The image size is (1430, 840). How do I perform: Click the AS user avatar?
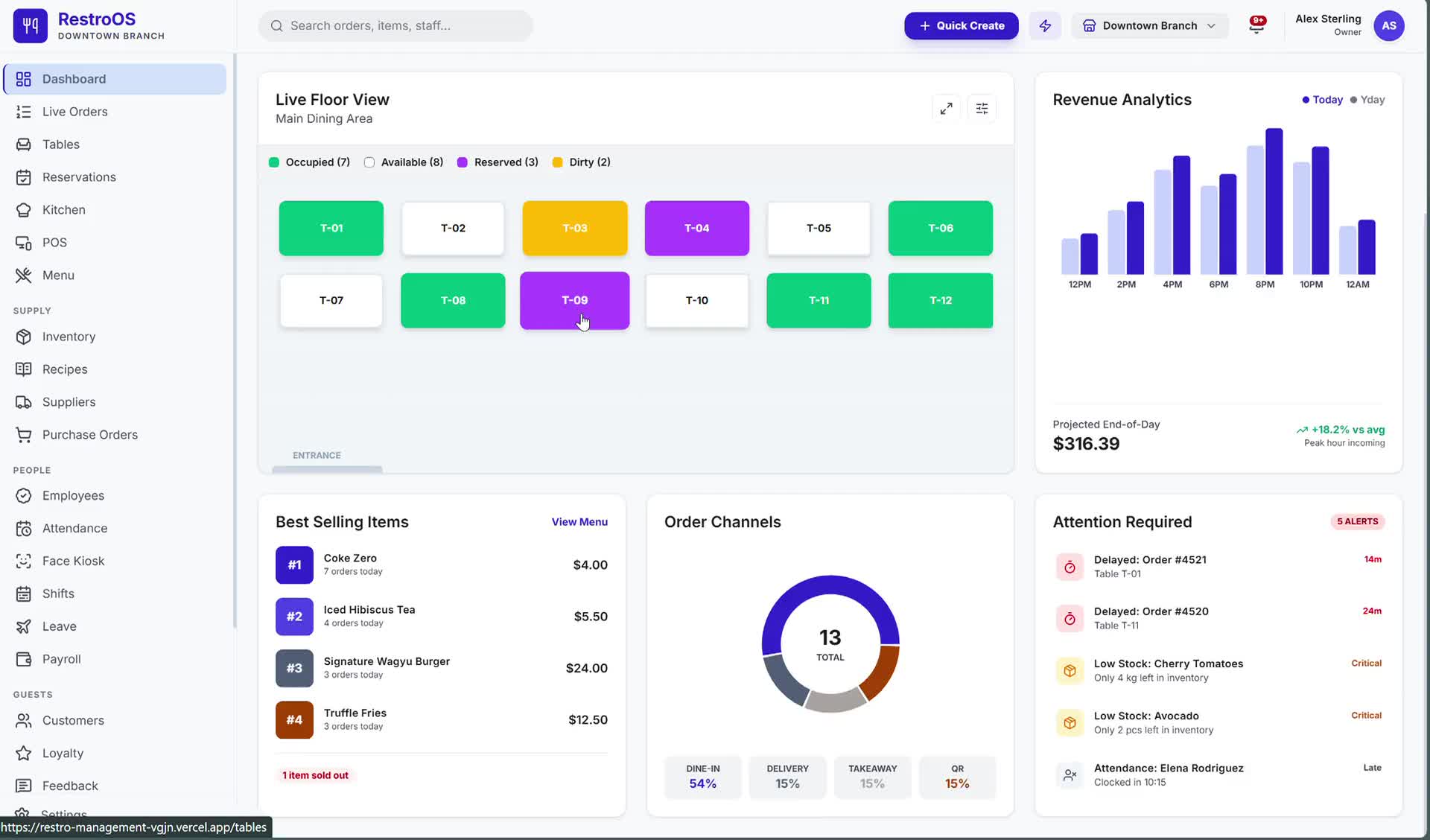click(1389, 25)
